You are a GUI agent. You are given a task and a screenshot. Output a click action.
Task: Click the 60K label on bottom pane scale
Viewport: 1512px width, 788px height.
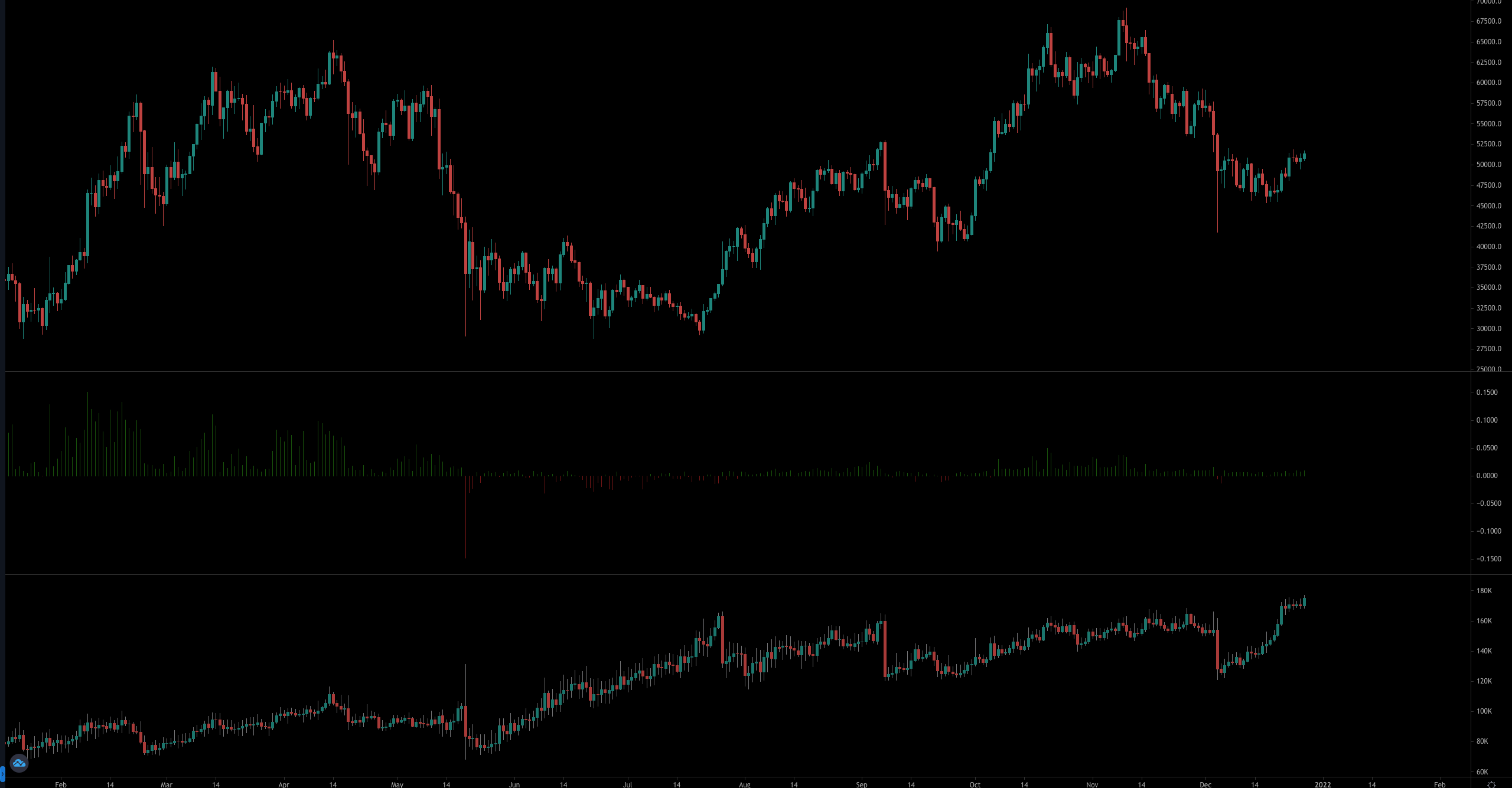(x=1482, y=772)
